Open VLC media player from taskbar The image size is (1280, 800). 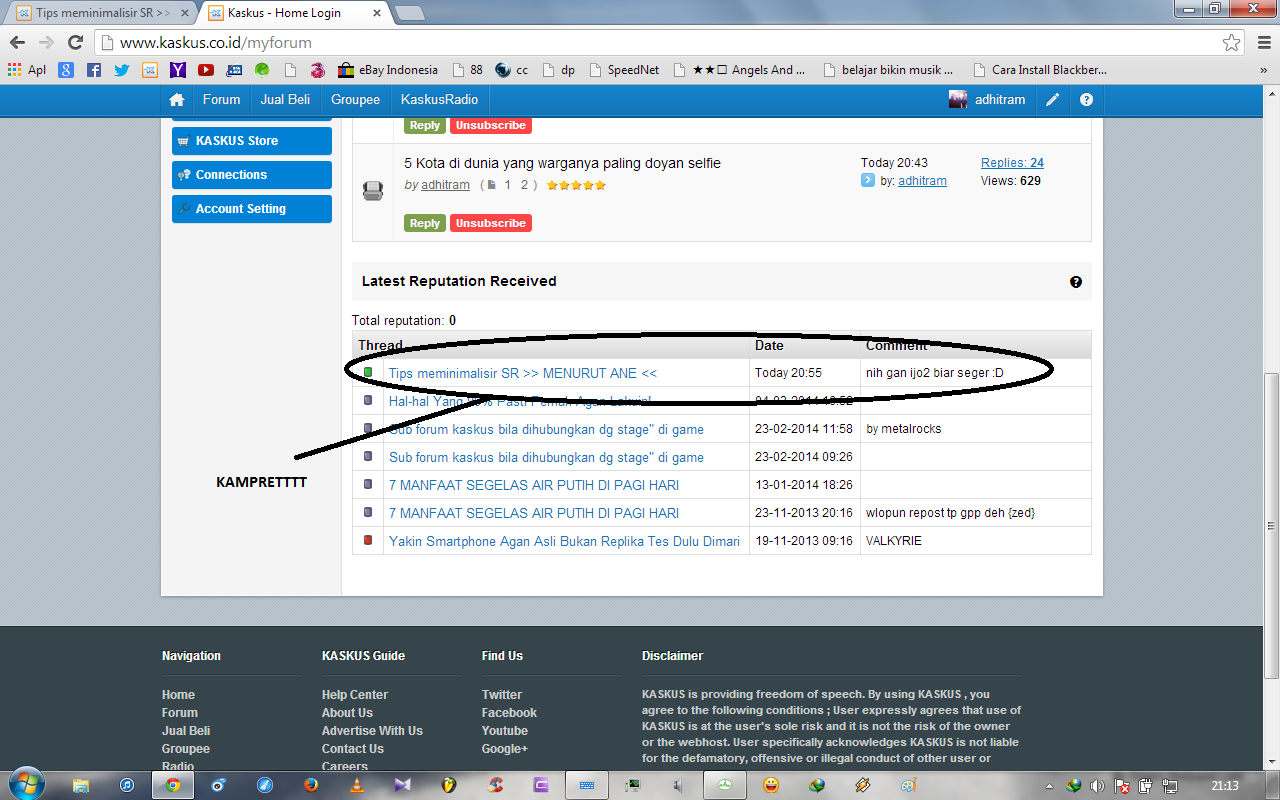tap(357, 785)
